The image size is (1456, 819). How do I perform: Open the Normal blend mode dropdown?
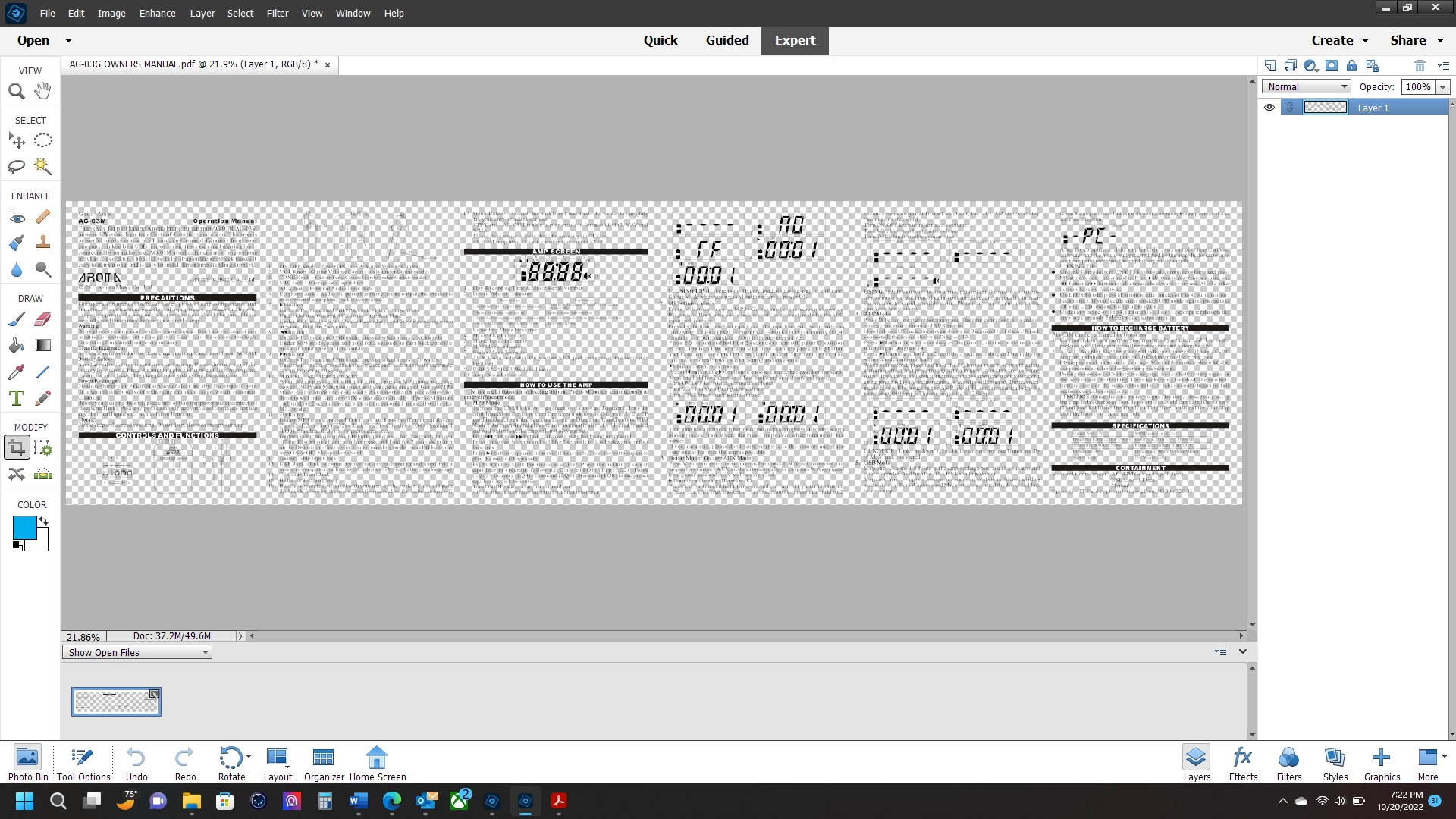pyautogui.click(x=1307, y=87)
